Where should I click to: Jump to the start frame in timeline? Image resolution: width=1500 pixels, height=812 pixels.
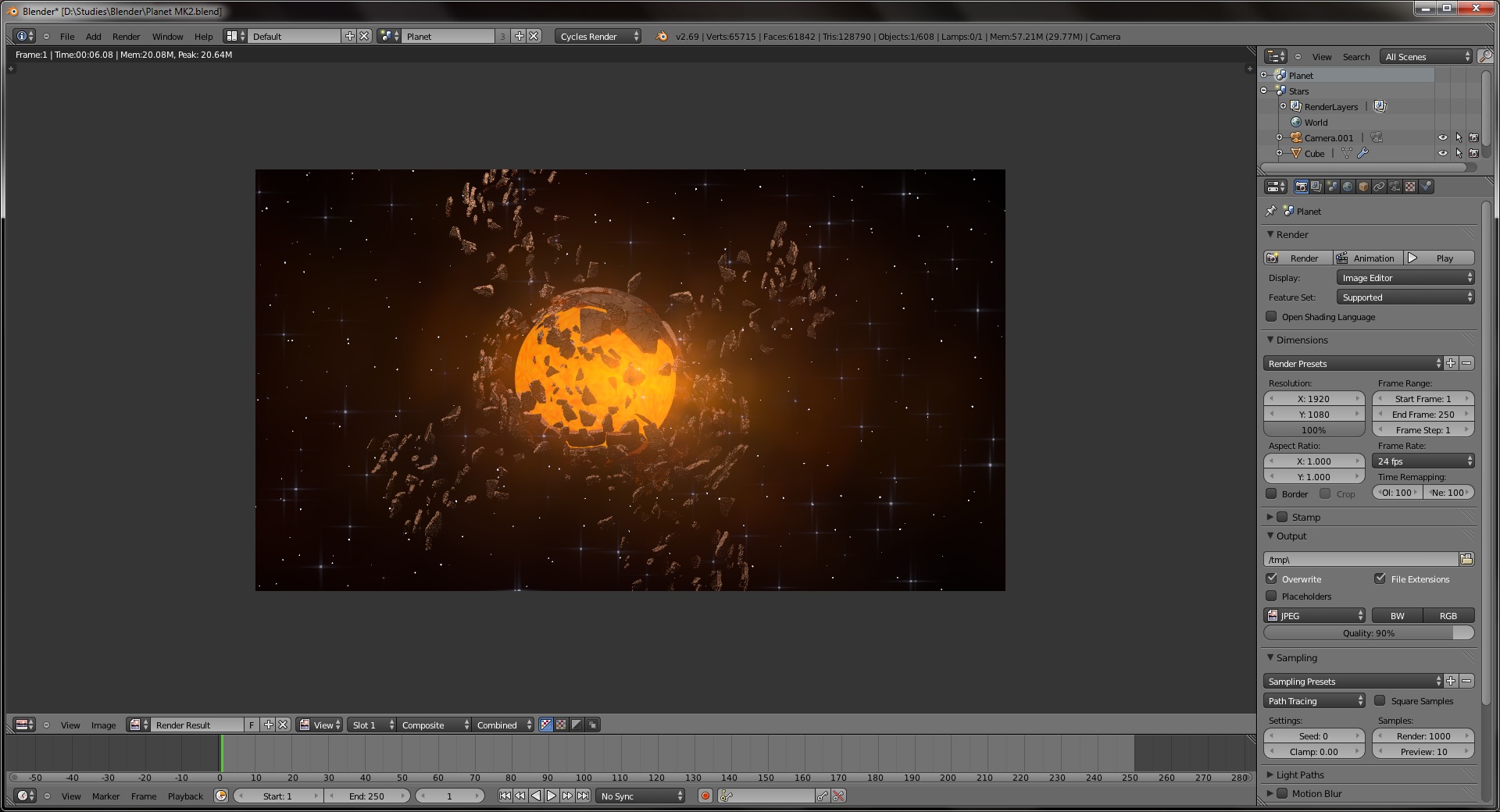click(x=505, y=796)
